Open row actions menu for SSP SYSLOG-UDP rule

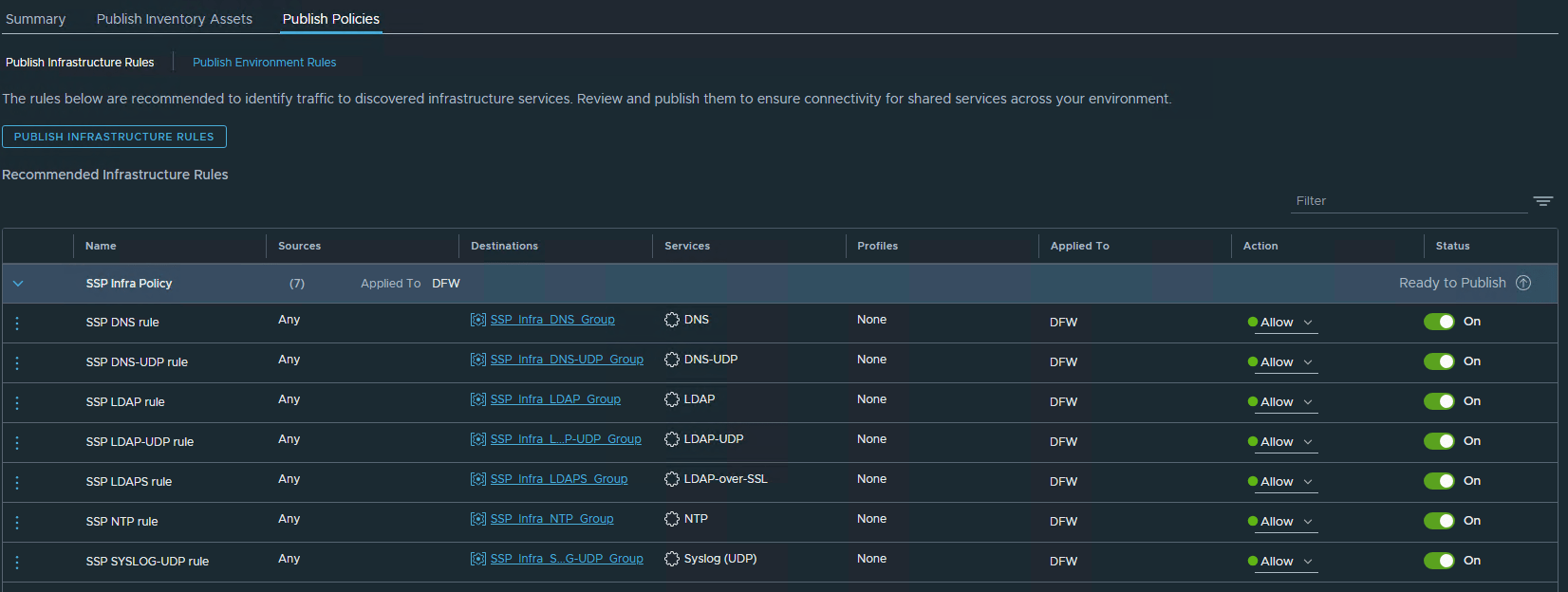click(x=17, y=563)
